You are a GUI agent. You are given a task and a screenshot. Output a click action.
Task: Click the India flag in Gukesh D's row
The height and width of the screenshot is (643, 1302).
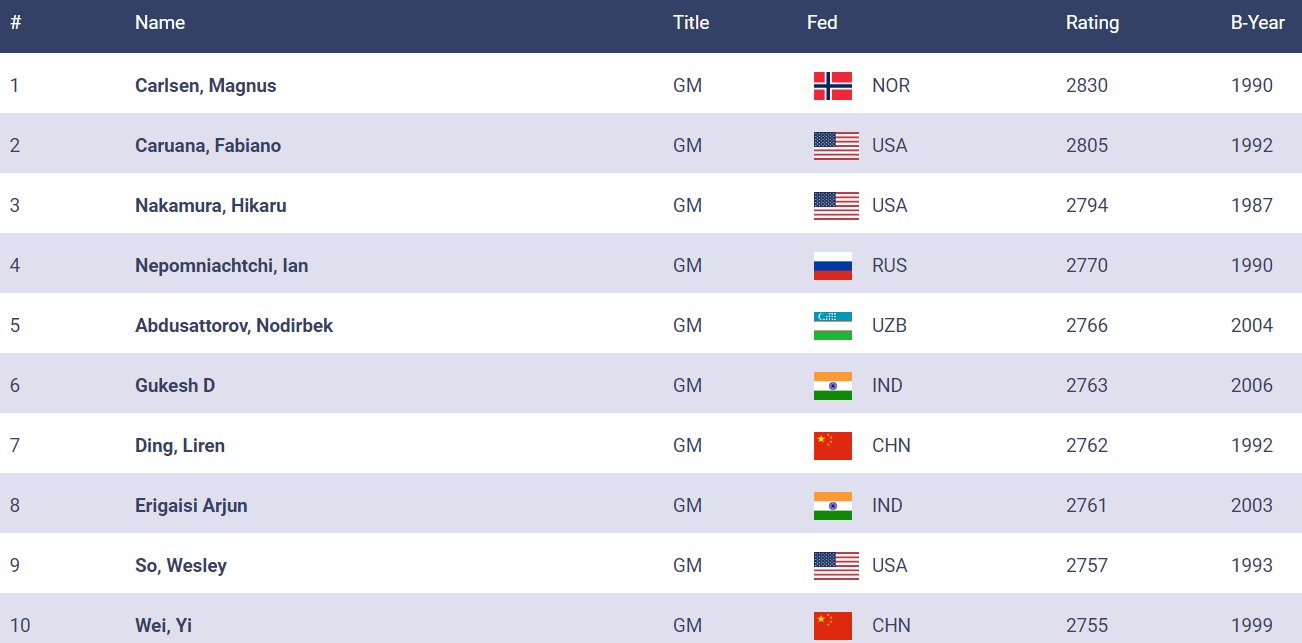click(832, 386)
